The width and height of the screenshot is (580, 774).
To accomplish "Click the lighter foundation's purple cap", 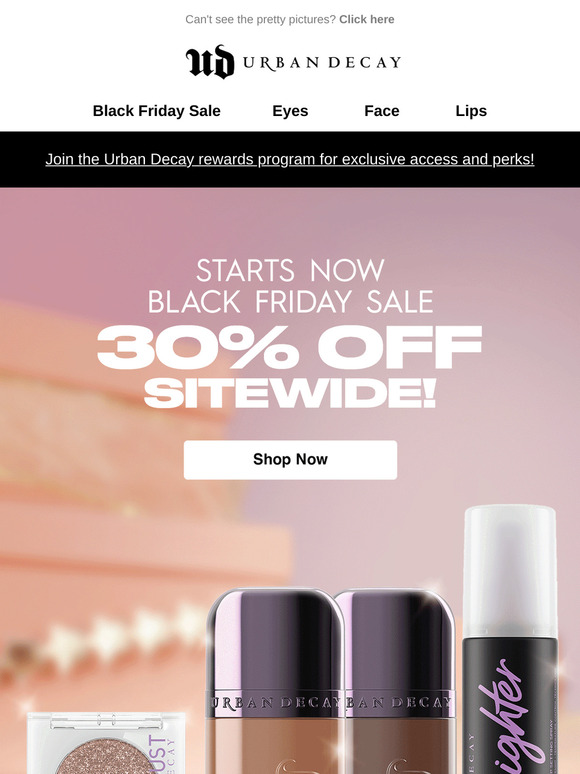I will pyautogui.click(x=275, y=639).
